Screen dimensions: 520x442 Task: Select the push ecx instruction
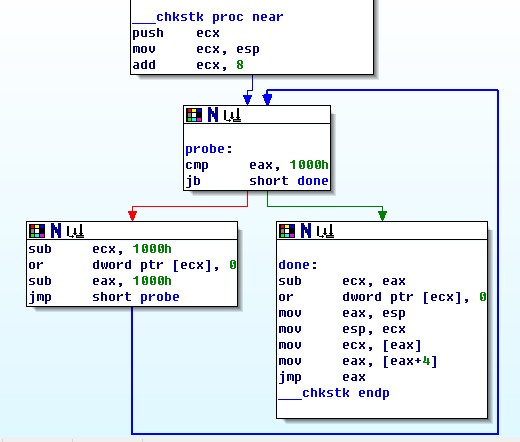point(176,33)
